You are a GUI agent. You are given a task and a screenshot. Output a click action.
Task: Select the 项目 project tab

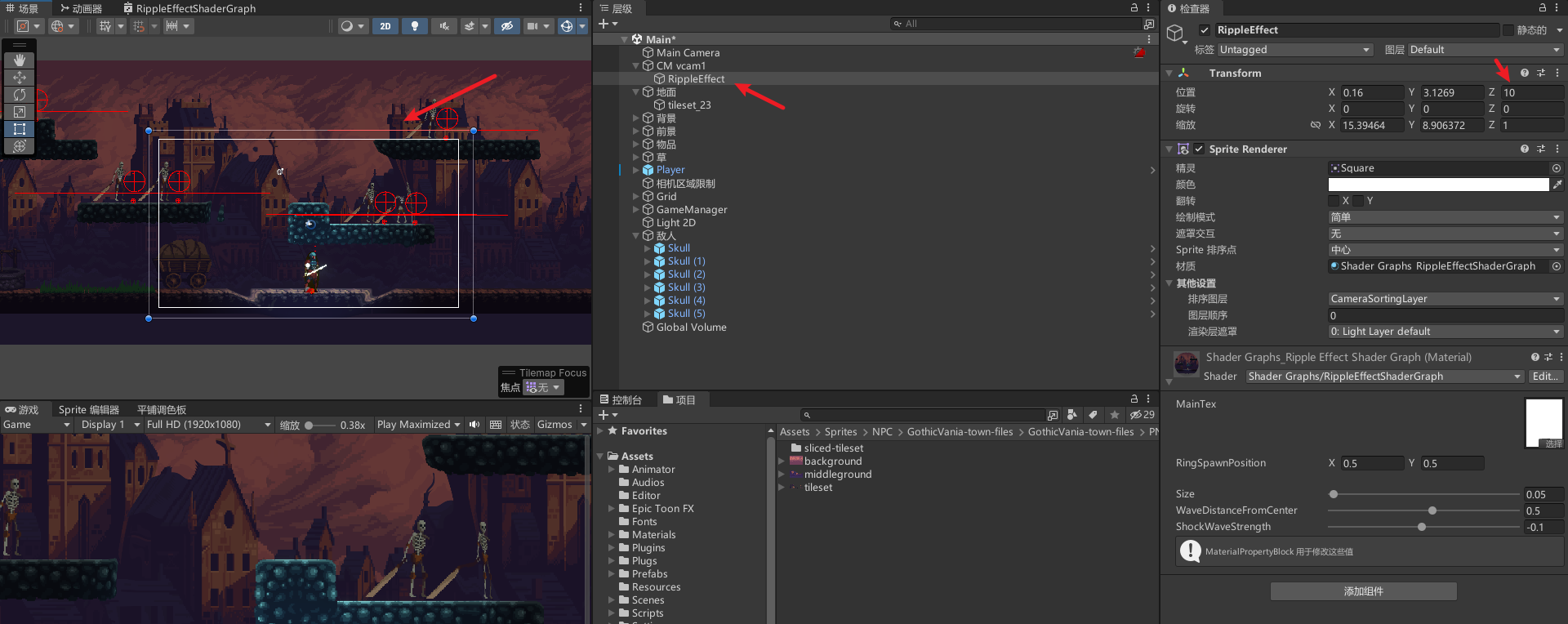pos(679,400)
